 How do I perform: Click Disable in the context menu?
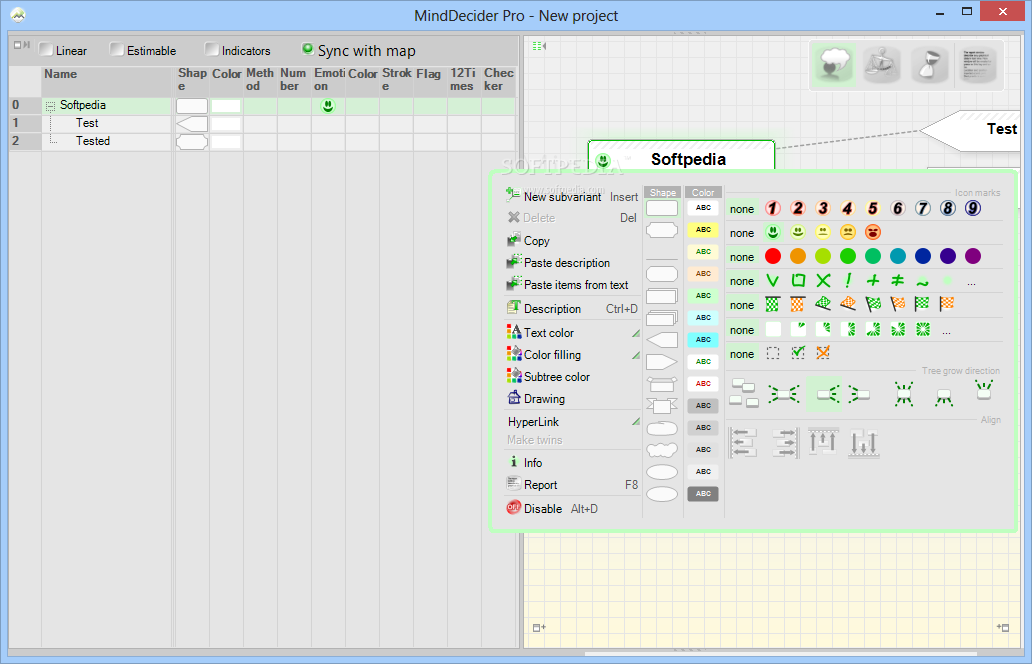543,509
